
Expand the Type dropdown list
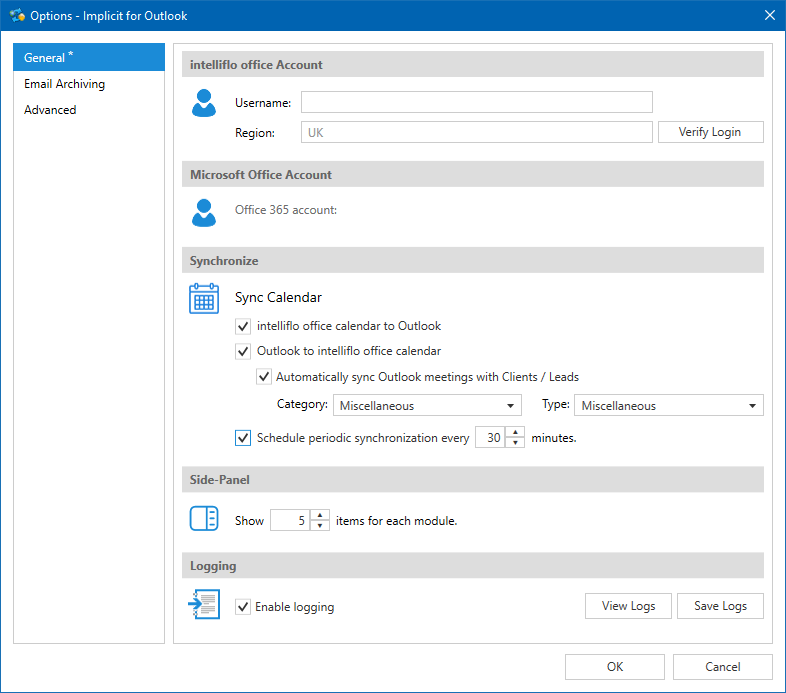tap(668, 405)
